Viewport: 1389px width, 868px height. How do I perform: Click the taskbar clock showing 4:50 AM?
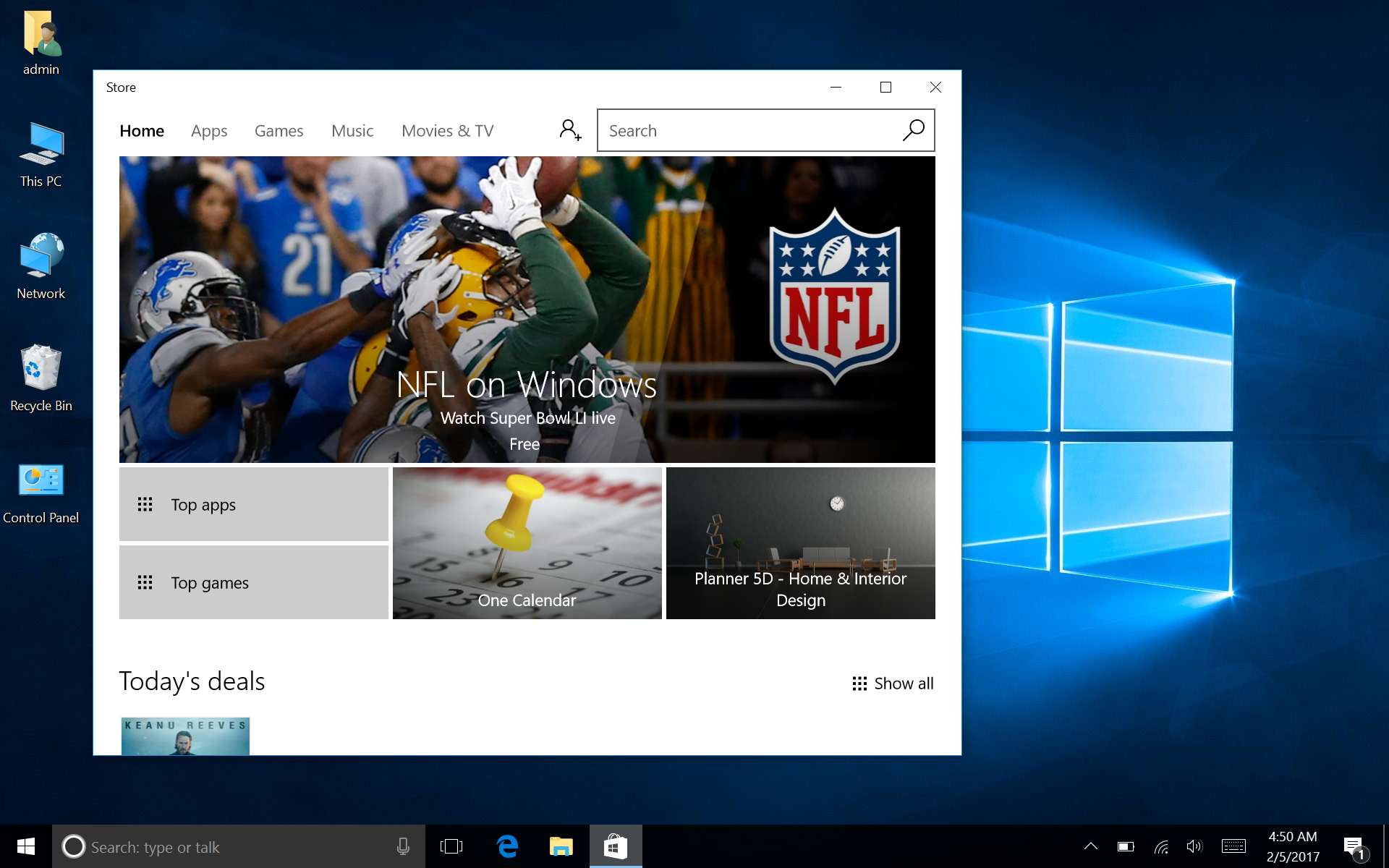pos(1293,846)
